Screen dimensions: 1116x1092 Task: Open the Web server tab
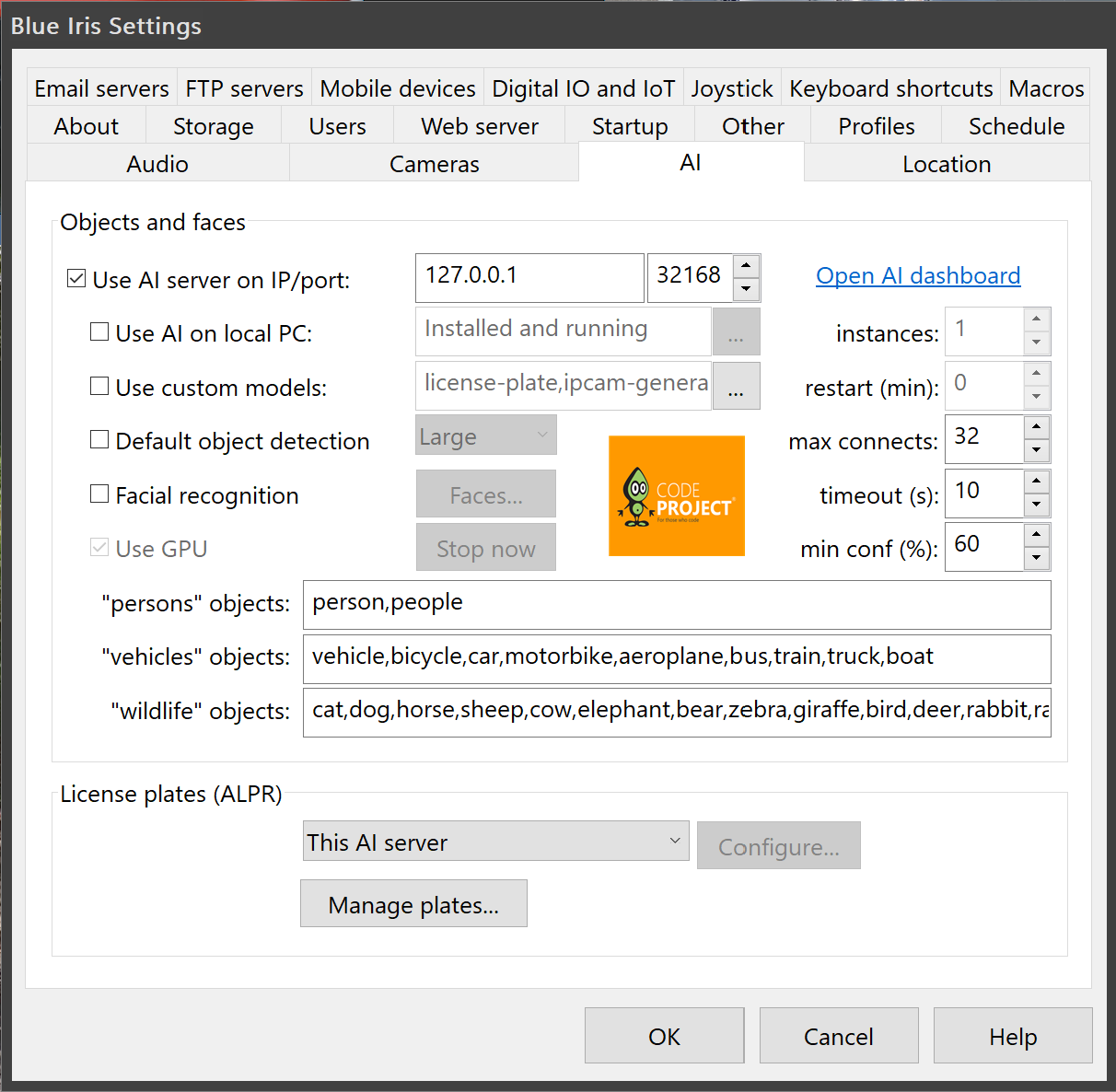click(479, 126)
